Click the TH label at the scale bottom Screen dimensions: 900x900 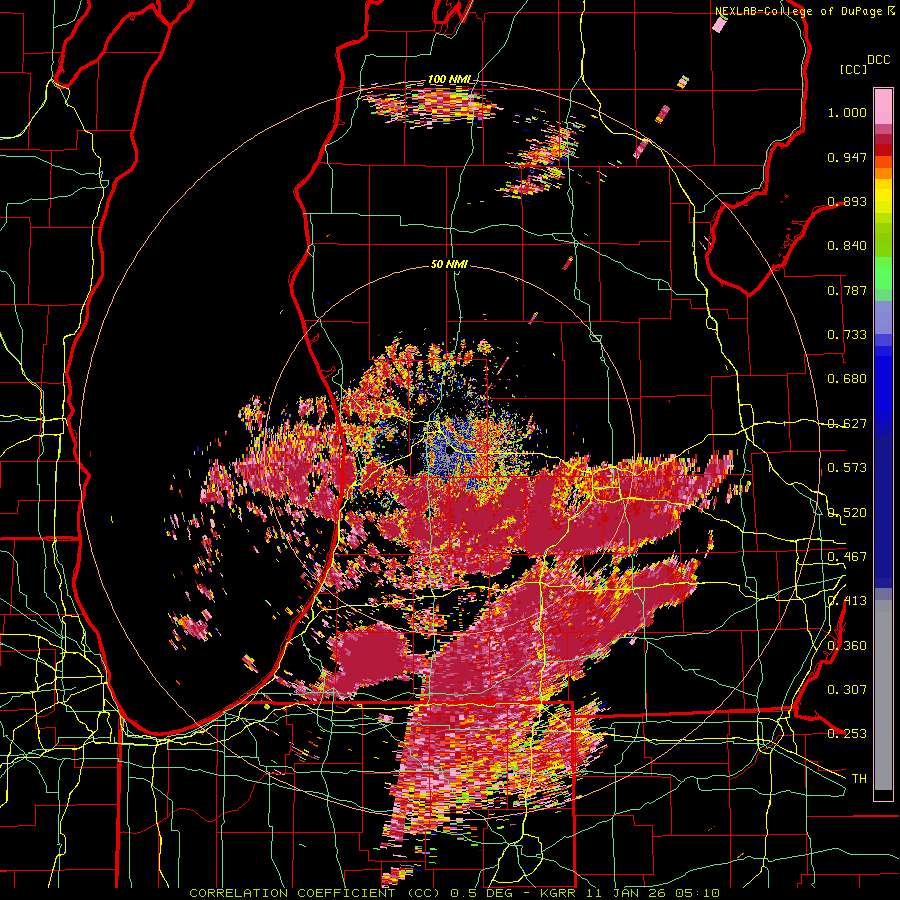click(x=859, y=778)
